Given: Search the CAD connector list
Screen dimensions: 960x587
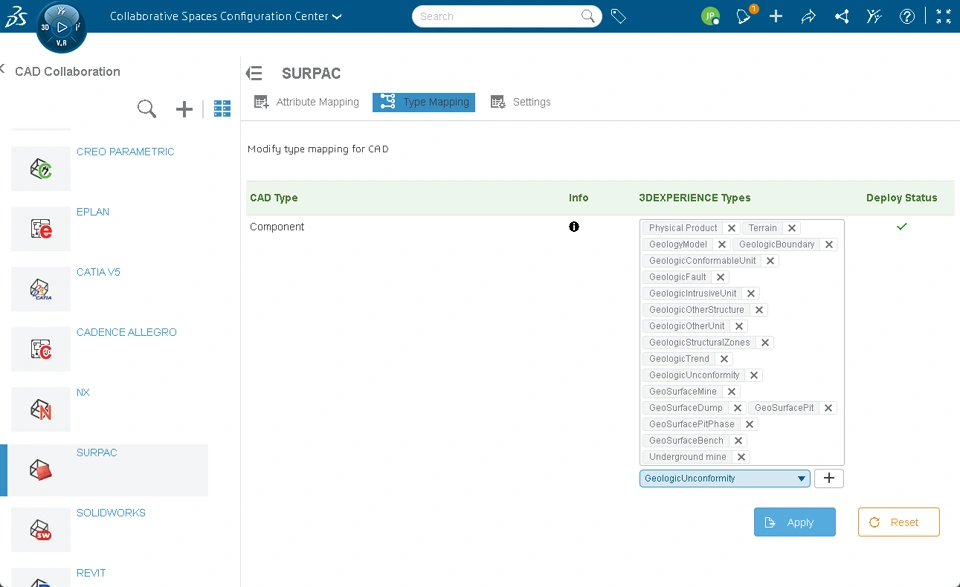Looking at the screenshot, I should 146,109.
